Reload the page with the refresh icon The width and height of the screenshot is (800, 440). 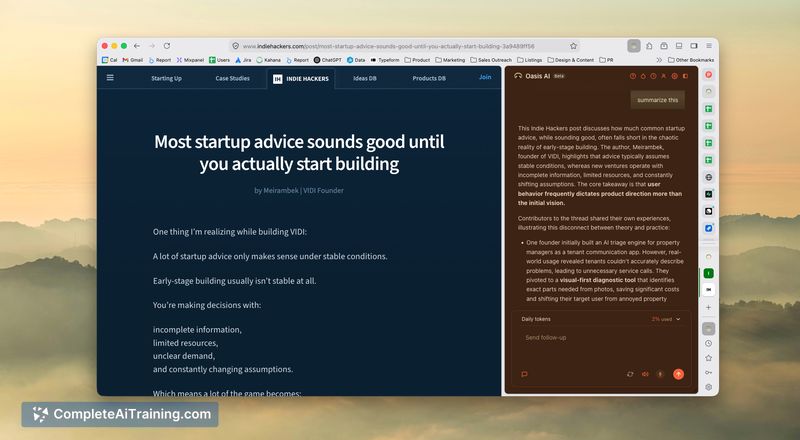[x=167, y=46]
